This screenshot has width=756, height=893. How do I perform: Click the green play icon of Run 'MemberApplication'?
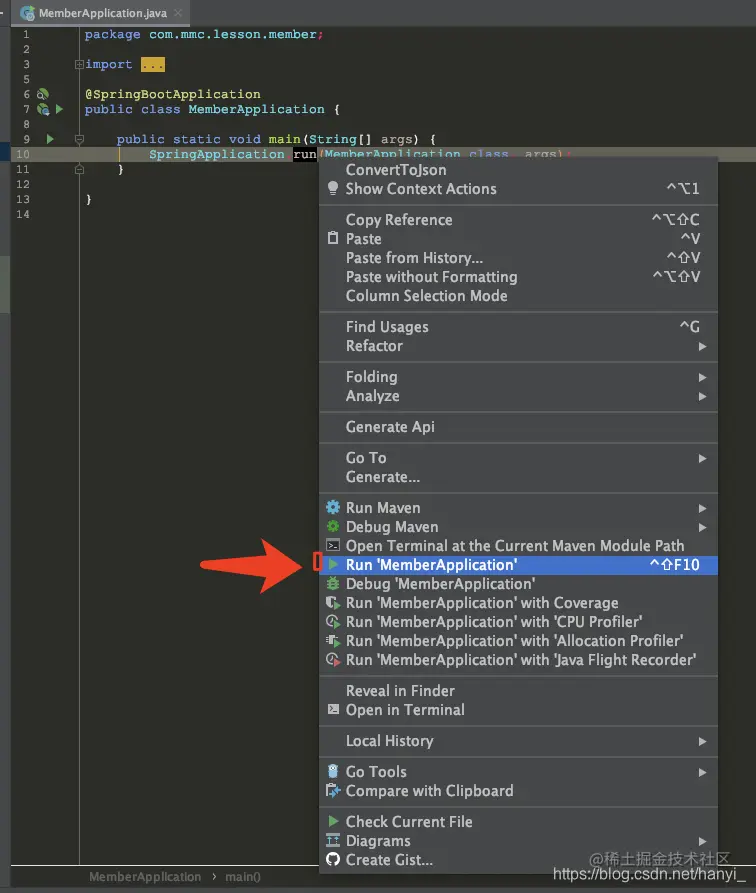[333, 564]
